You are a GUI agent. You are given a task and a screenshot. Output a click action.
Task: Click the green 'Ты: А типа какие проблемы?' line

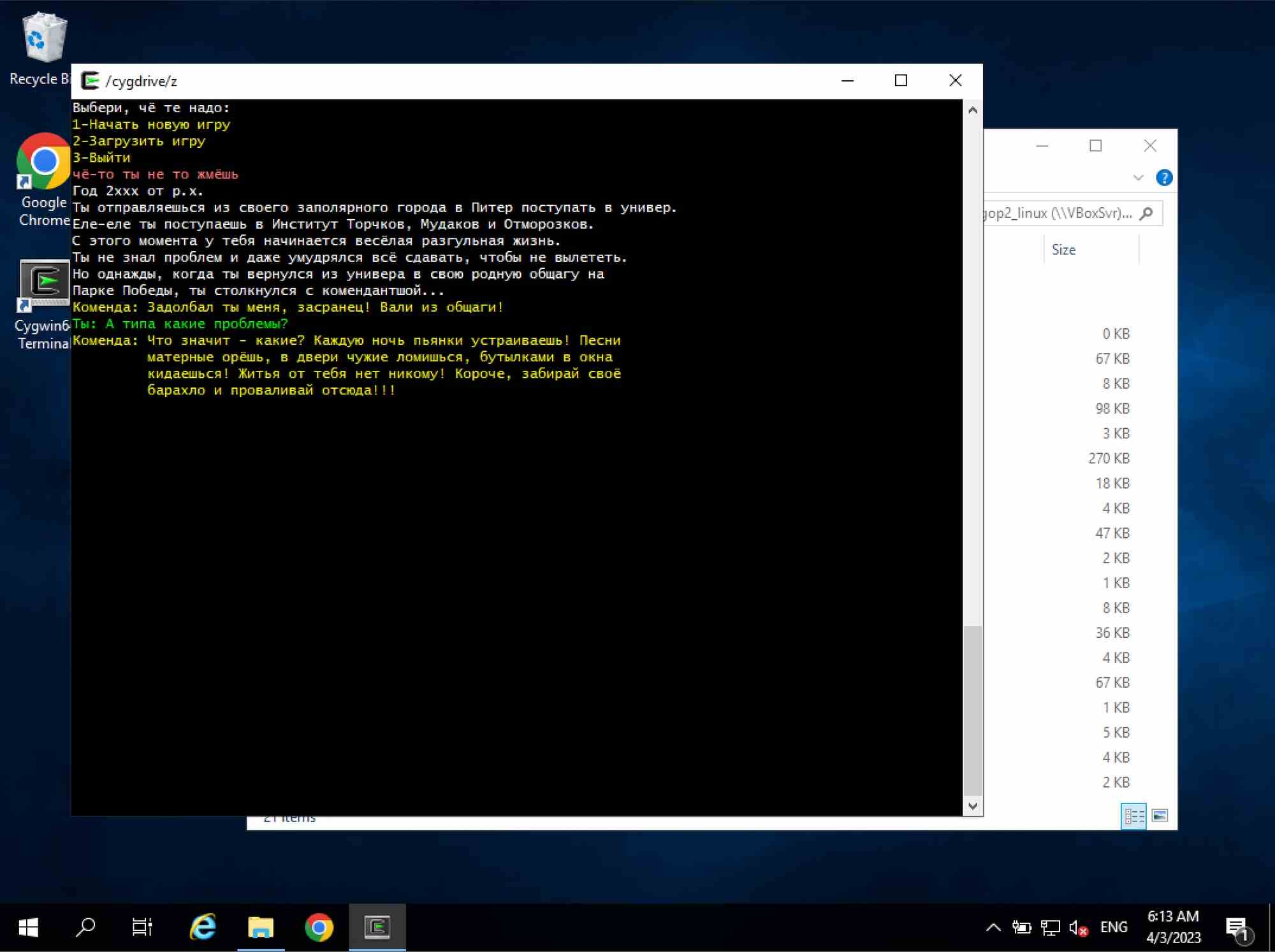click(180, 324)
